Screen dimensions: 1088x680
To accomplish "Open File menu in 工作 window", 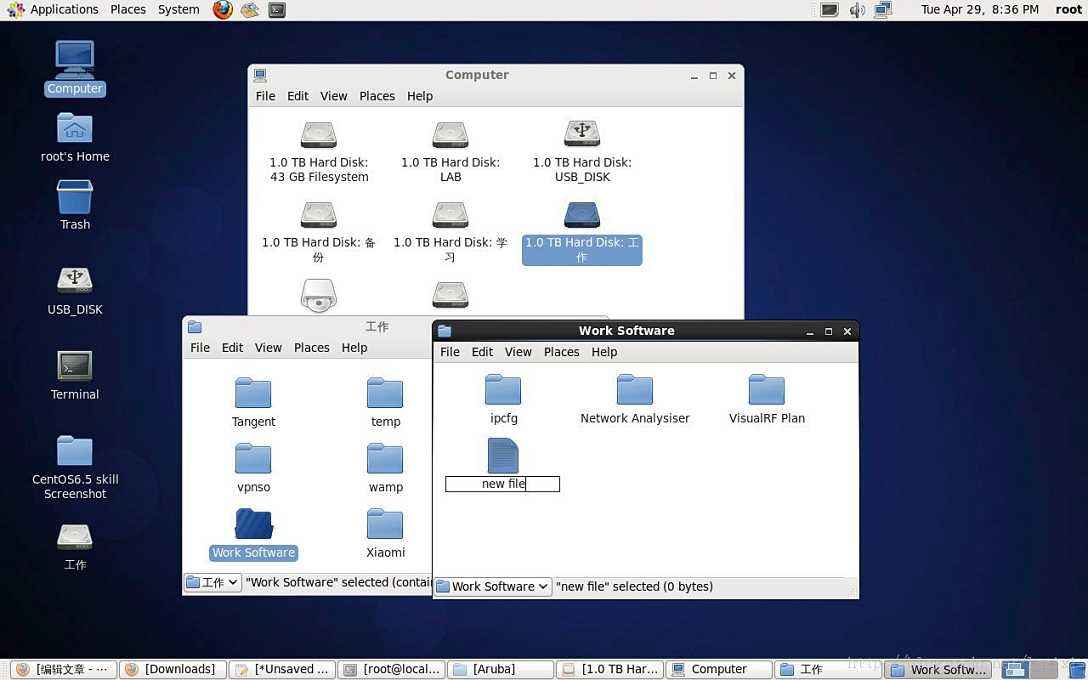I will (200, 348).
